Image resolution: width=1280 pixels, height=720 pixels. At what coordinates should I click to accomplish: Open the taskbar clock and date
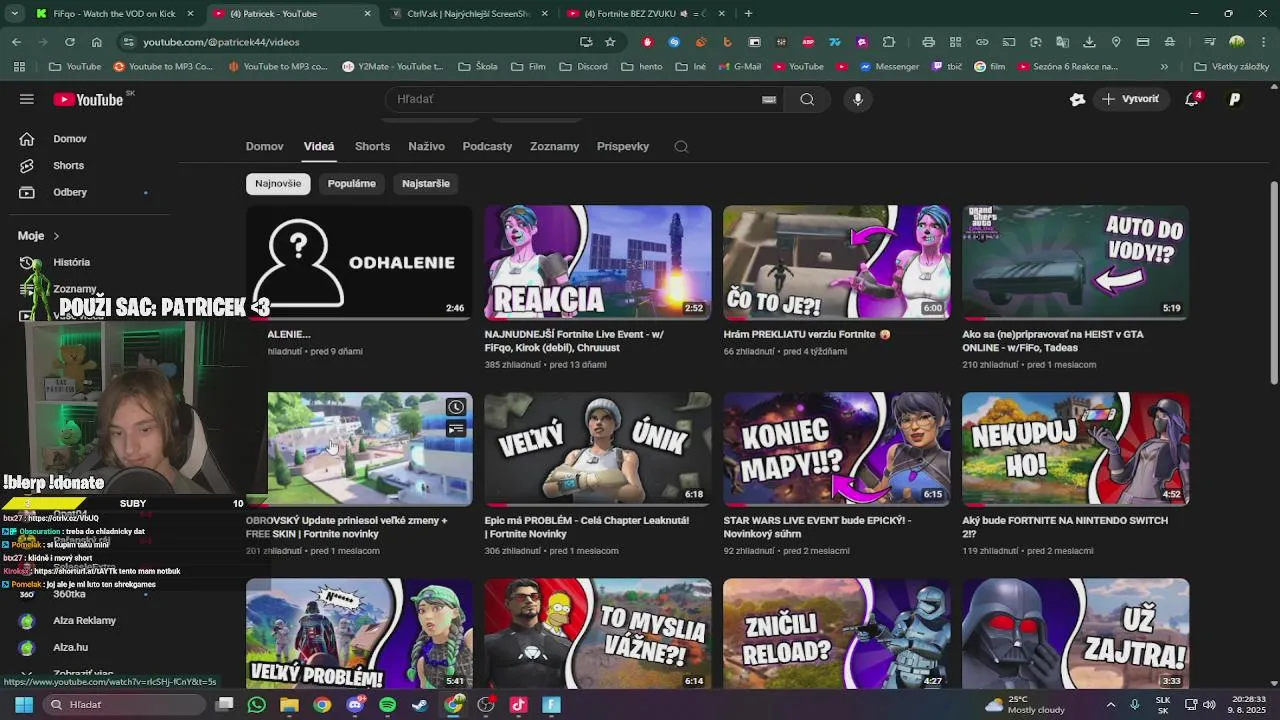pos(1248,704)
